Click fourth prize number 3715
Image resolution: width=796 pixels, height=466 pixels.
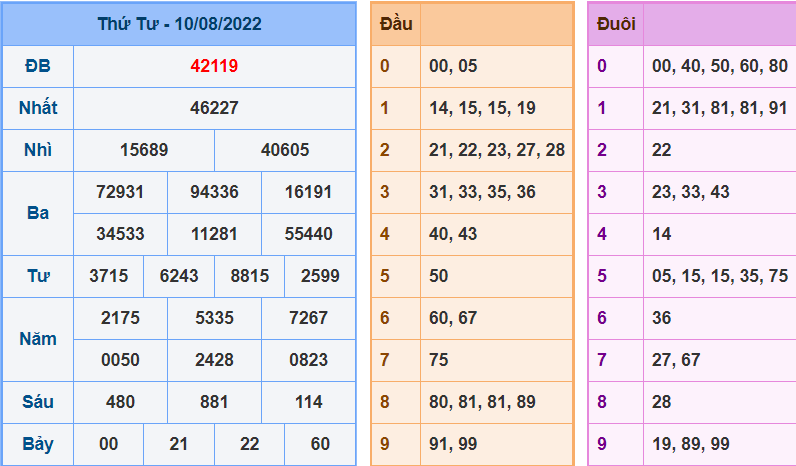(109, 276)
